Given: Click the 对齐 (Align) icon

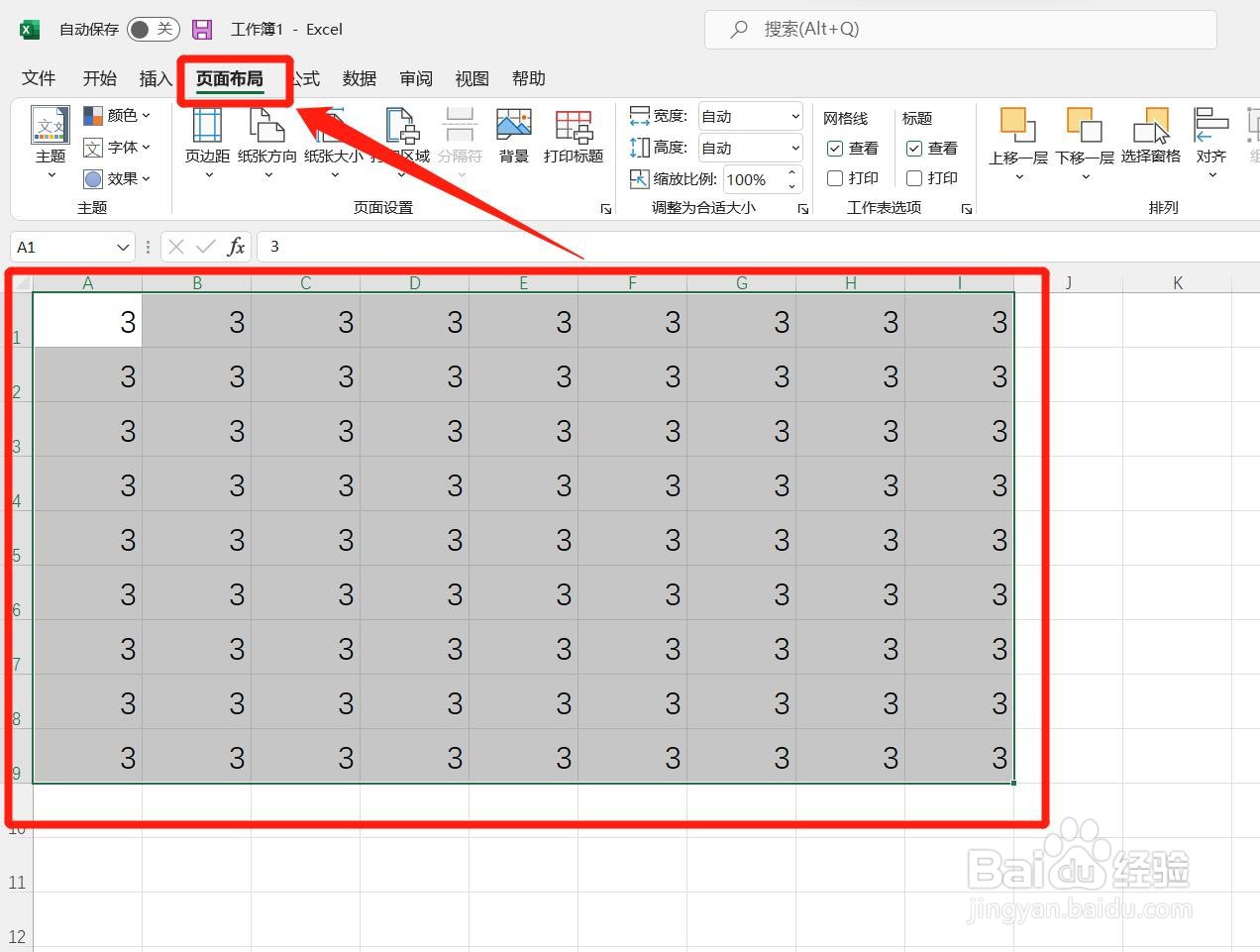Looking at the screenshot, I should (x=1210, y=139).
